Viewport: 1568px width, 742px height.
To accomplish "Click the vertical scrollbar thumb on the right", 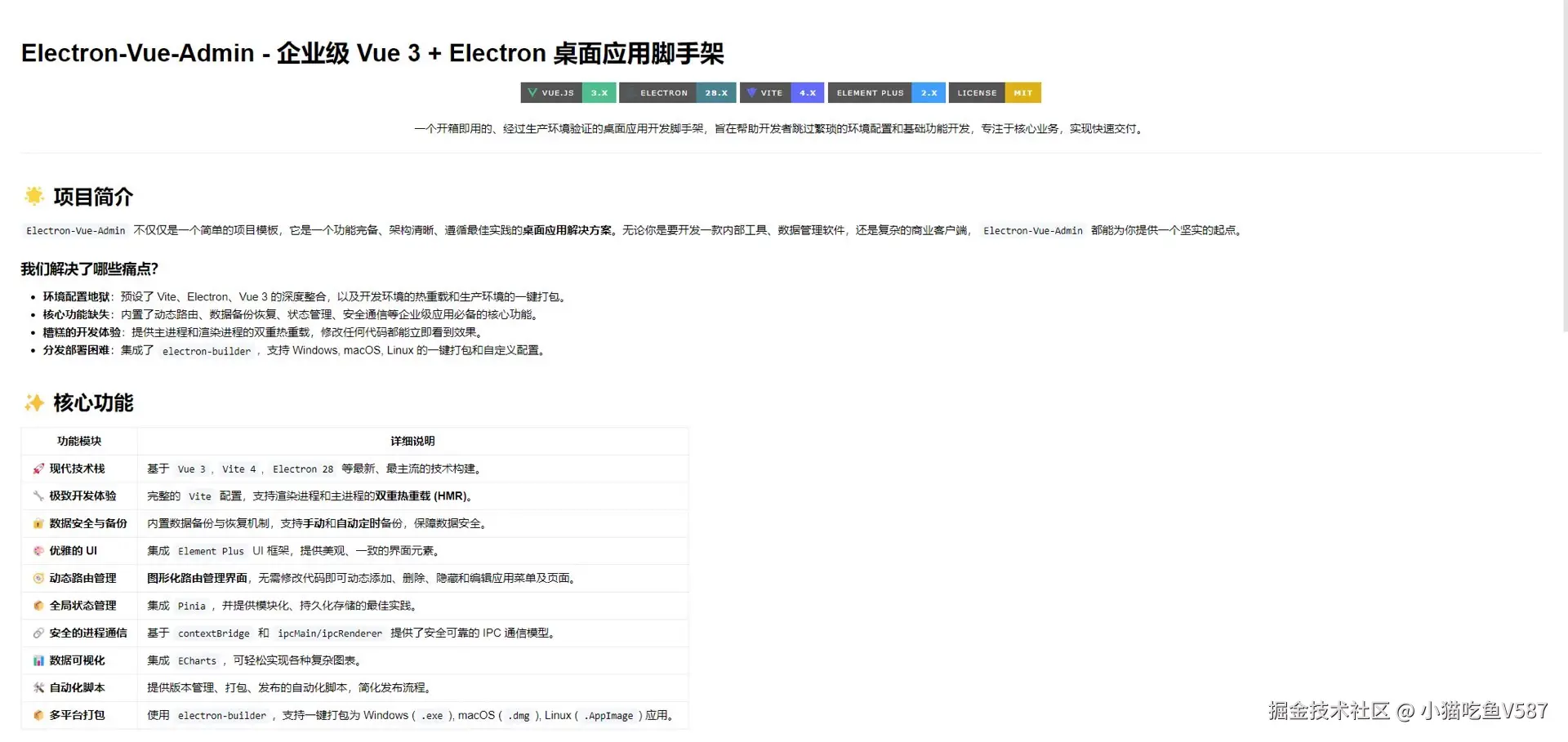I will point(1564,166).
